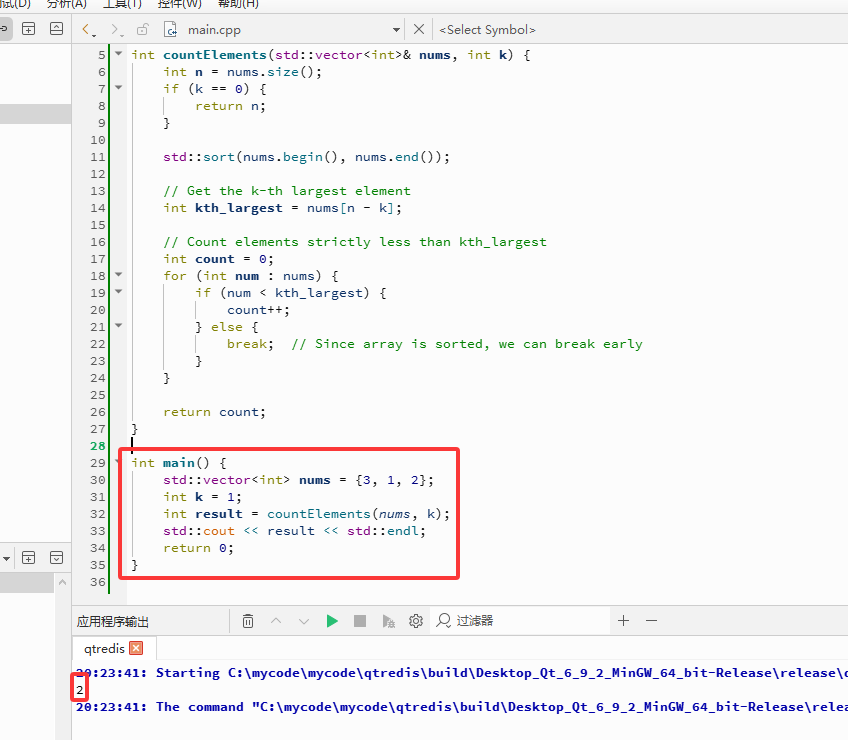This screenshot has height=740, width=848.
Task: Collapse the countElements function at line 5
Action: [x=118, y=54]
